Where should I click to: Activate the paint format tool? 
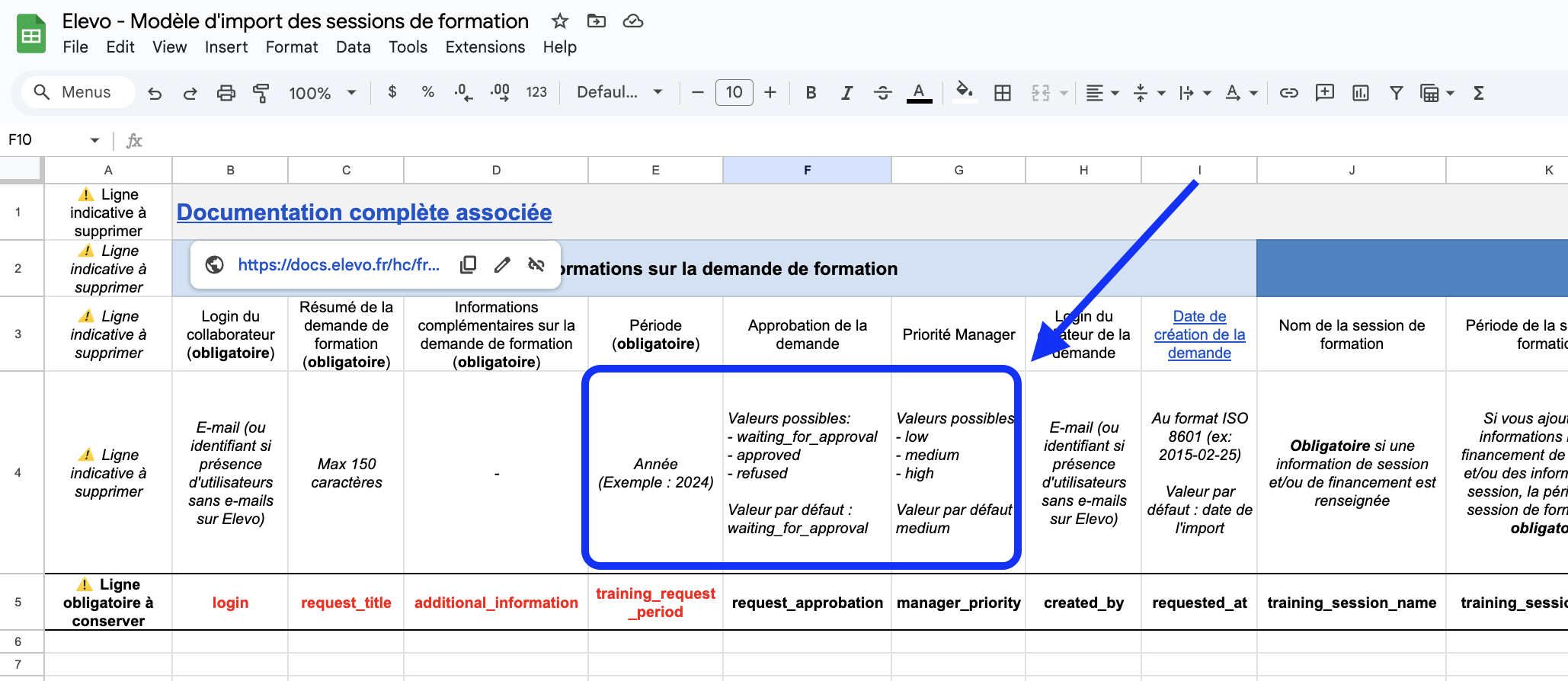[x=261, y=93]
